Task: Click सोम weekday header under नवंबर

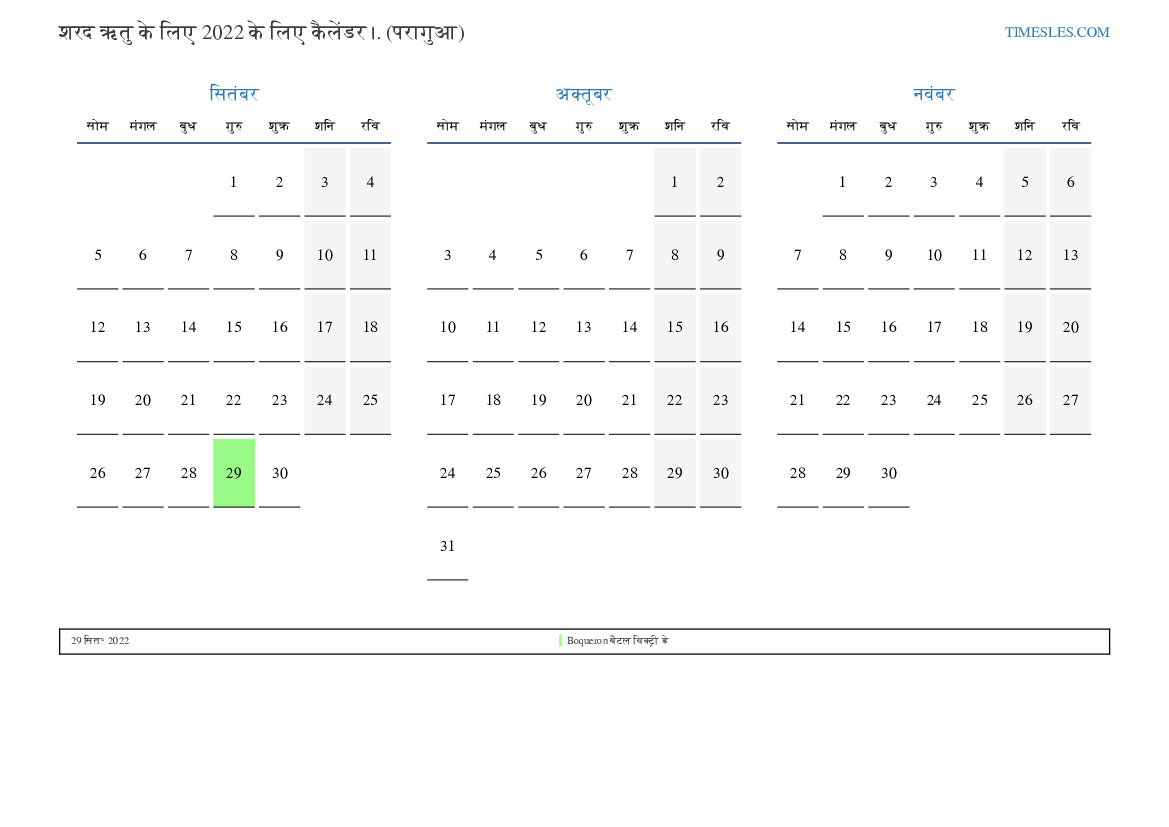Action: click(x=798, y=126)
